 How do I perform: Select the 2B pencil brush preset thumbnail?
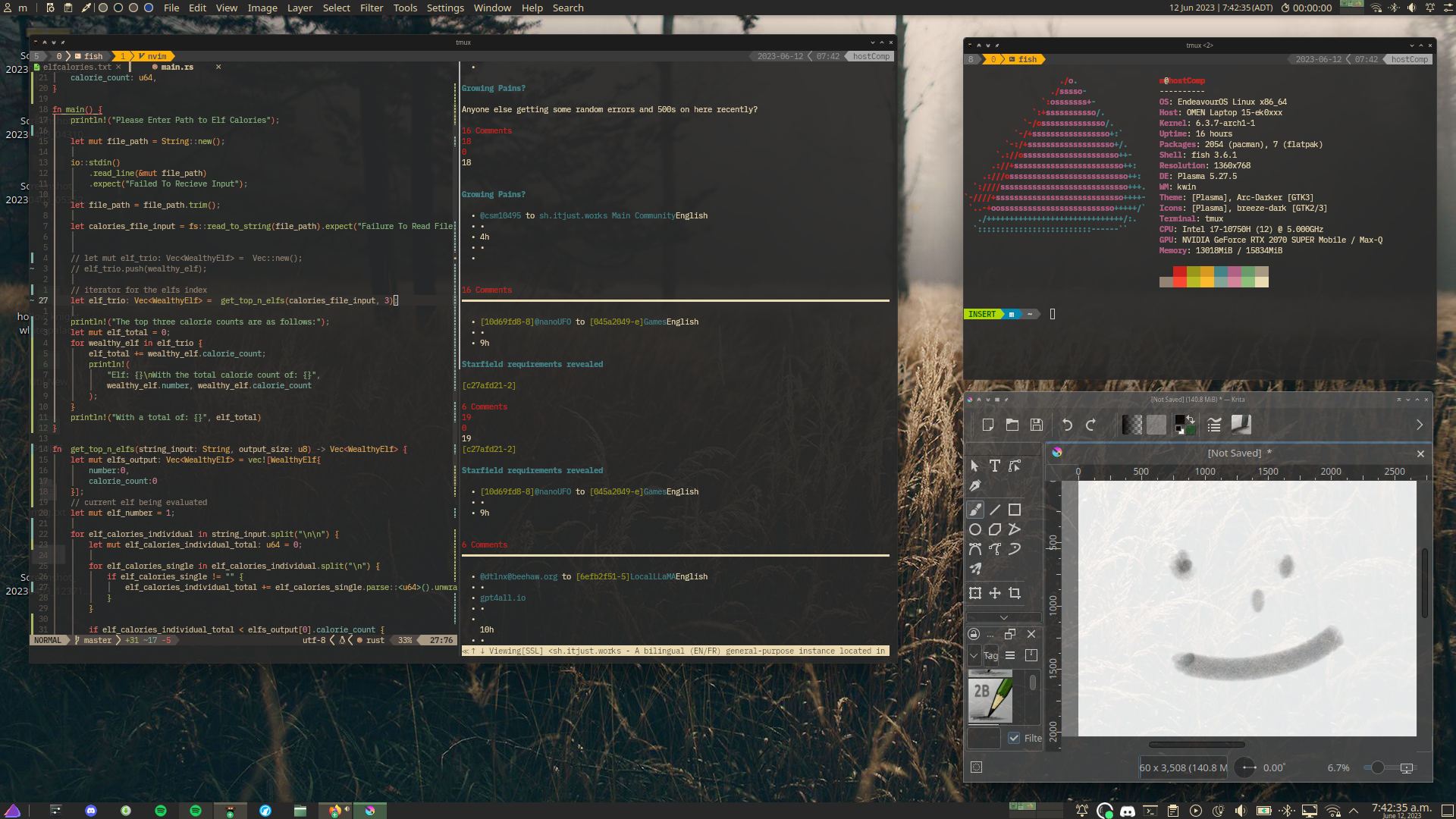(x=990, y=699)
